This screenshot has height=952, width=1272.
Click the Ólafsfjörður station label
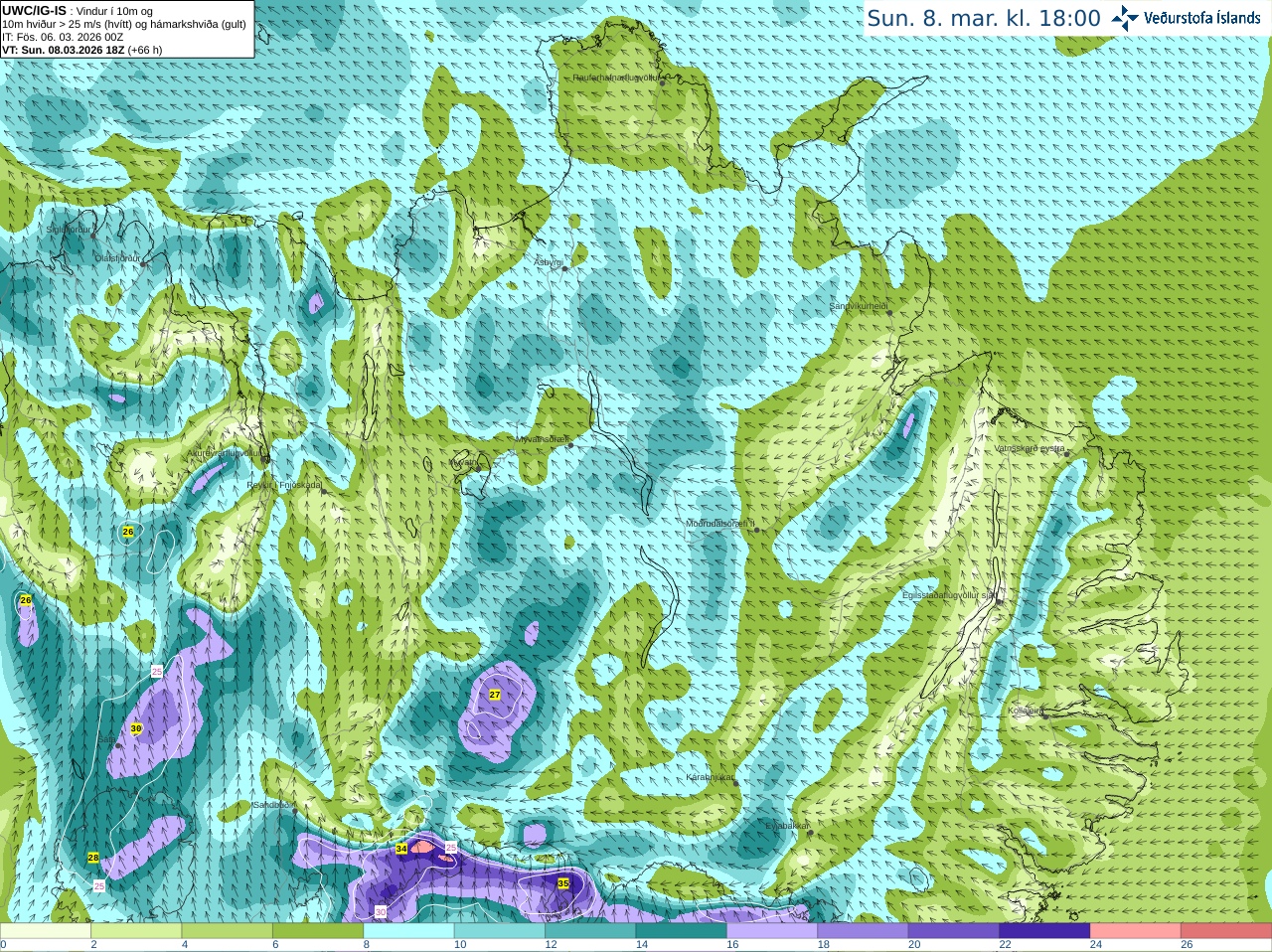(x=117, y=257)
